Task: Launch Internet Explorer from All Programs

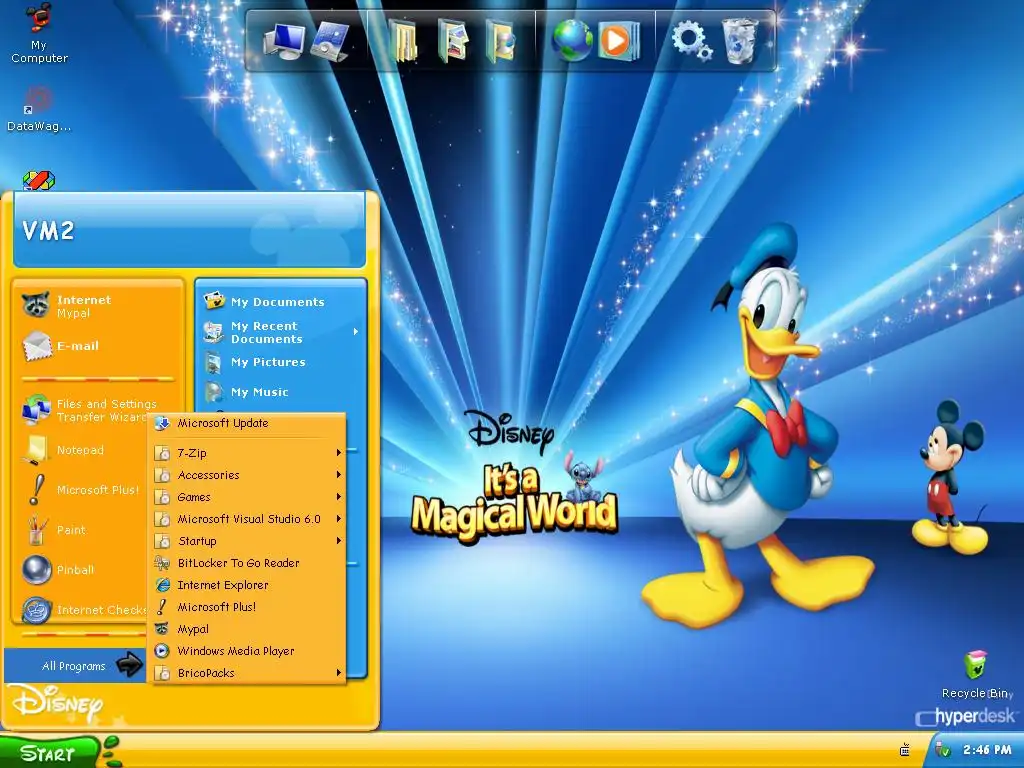Action: (x=248, y=585)
